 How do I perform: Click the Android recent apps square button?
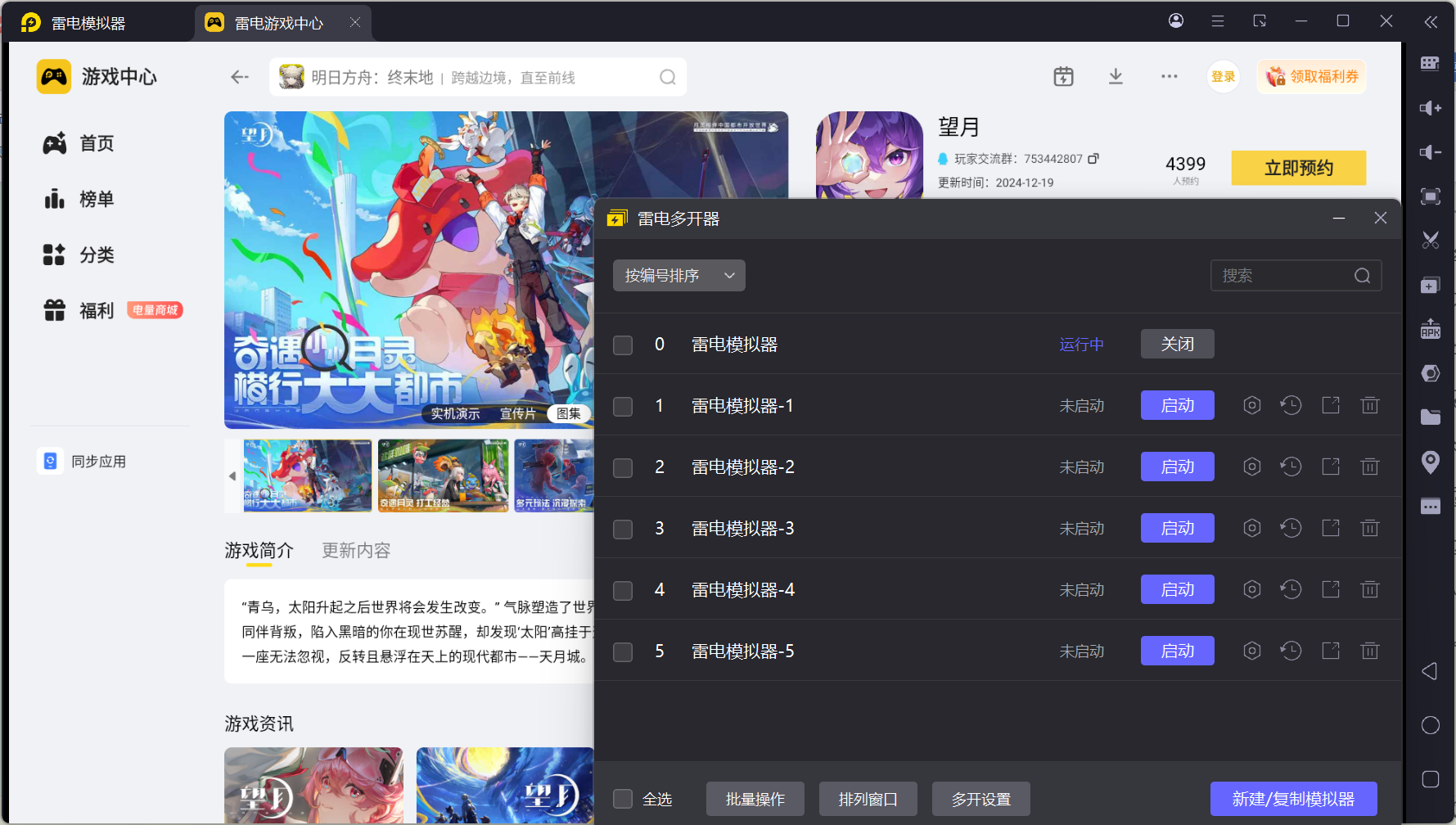pos(1430,779)
